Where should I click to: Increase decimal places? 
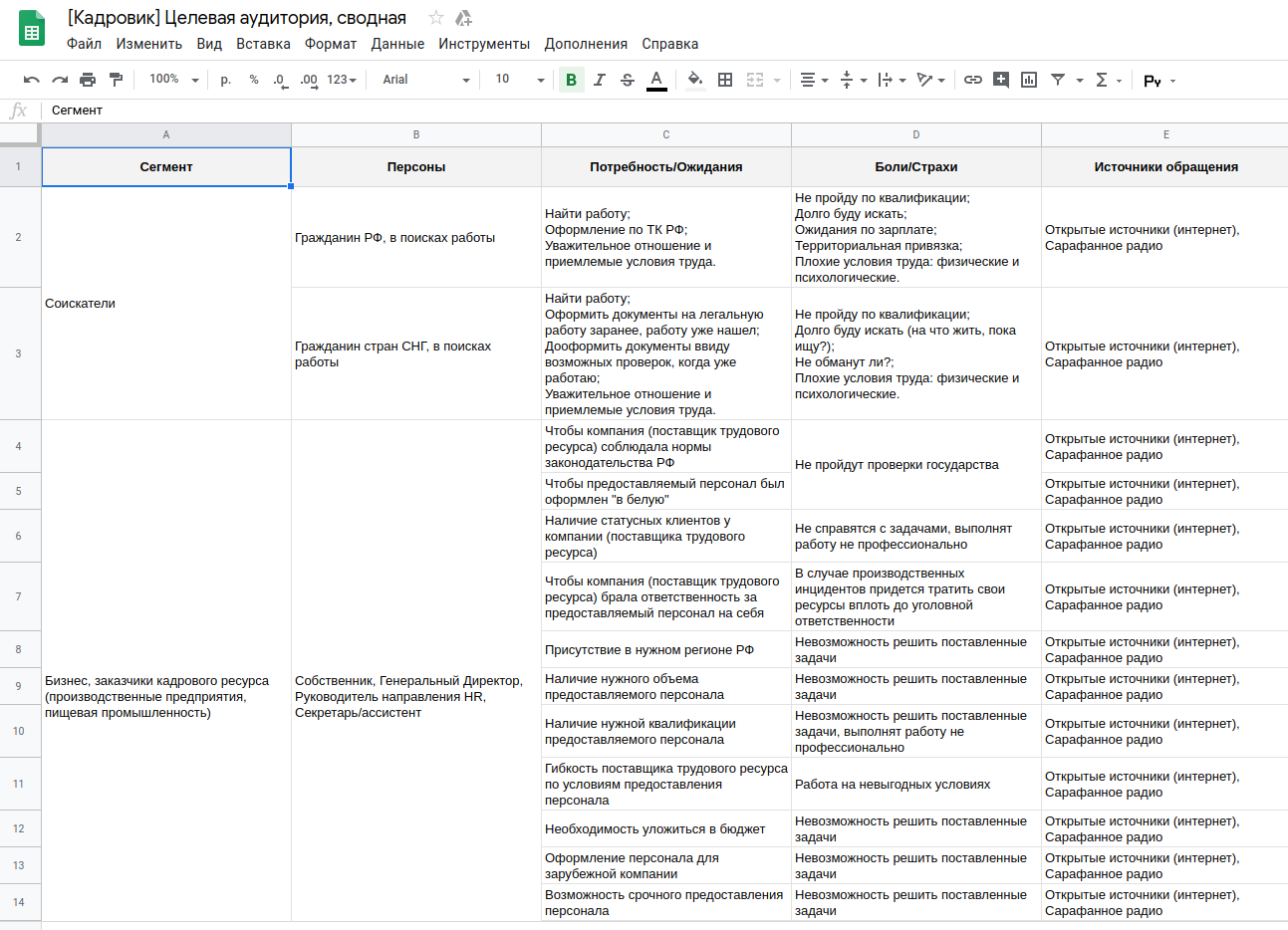(309, 80)
